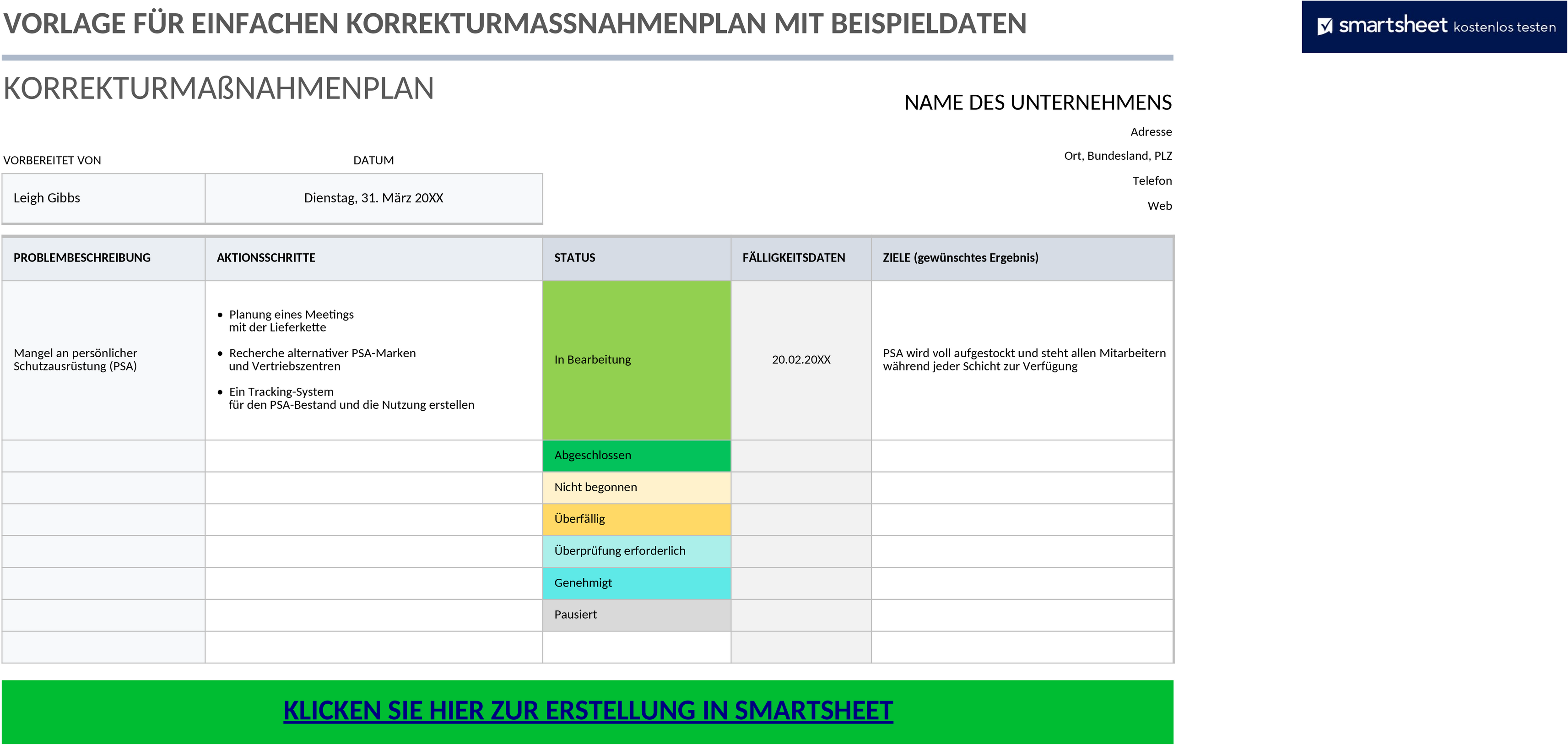Screen dimensions: 1568x745
Task: Select the 'Leigh Gibbs' prepared-by cell
Action: click(103, 198)
